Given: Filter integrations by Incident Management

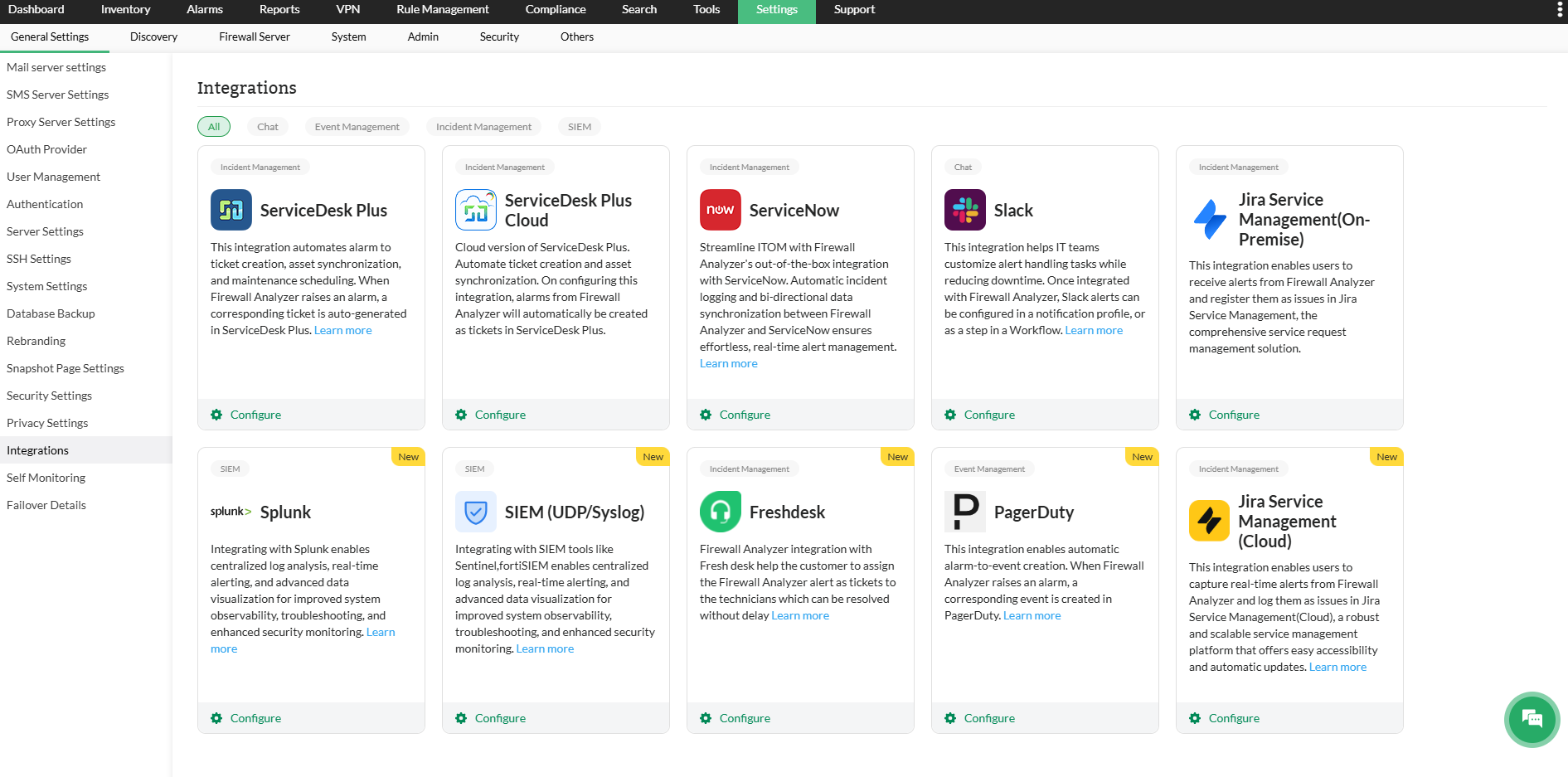Looking at the screenshot, I should tap(484, 127).
